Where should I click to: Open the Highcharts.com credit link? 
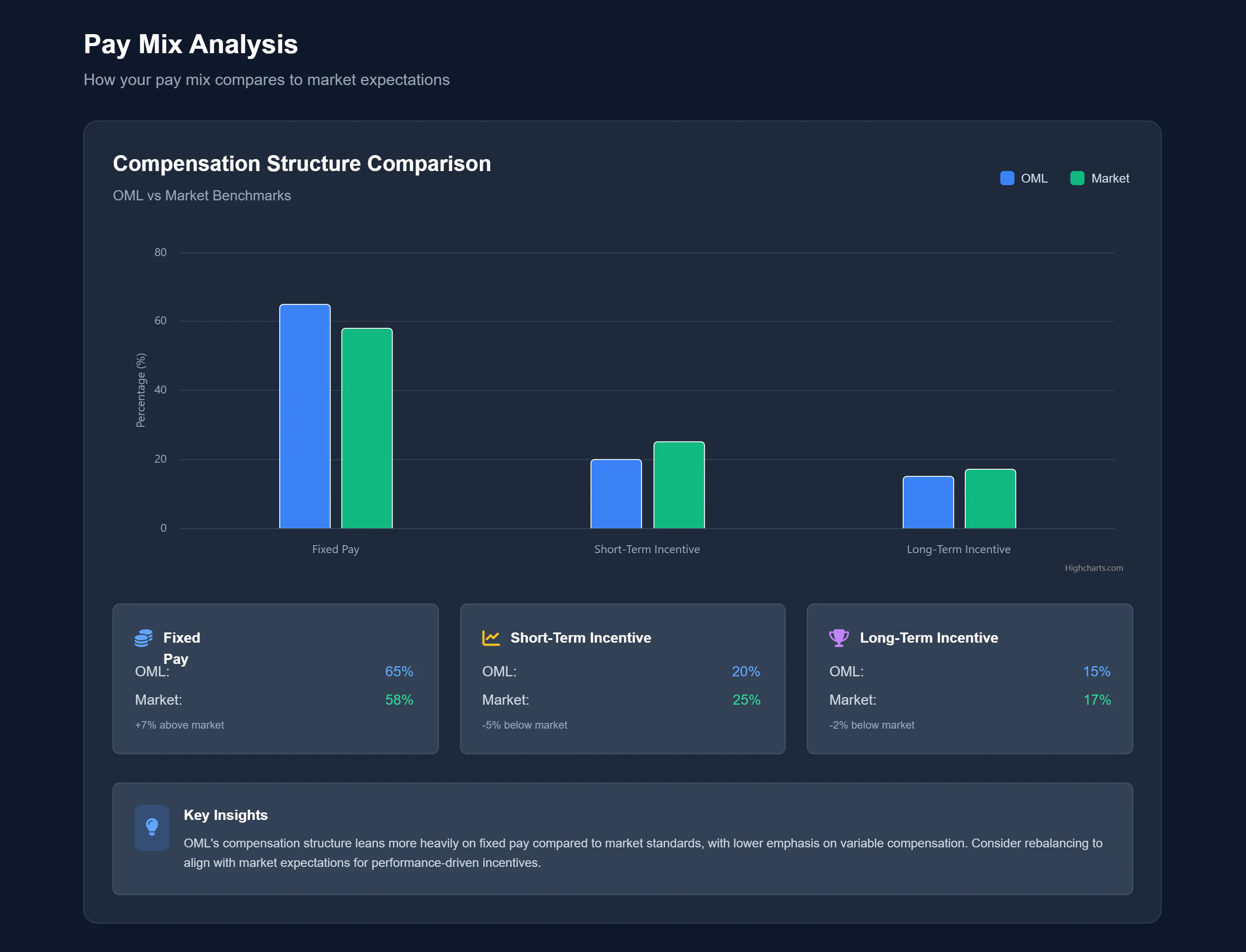pos(1093,568)
